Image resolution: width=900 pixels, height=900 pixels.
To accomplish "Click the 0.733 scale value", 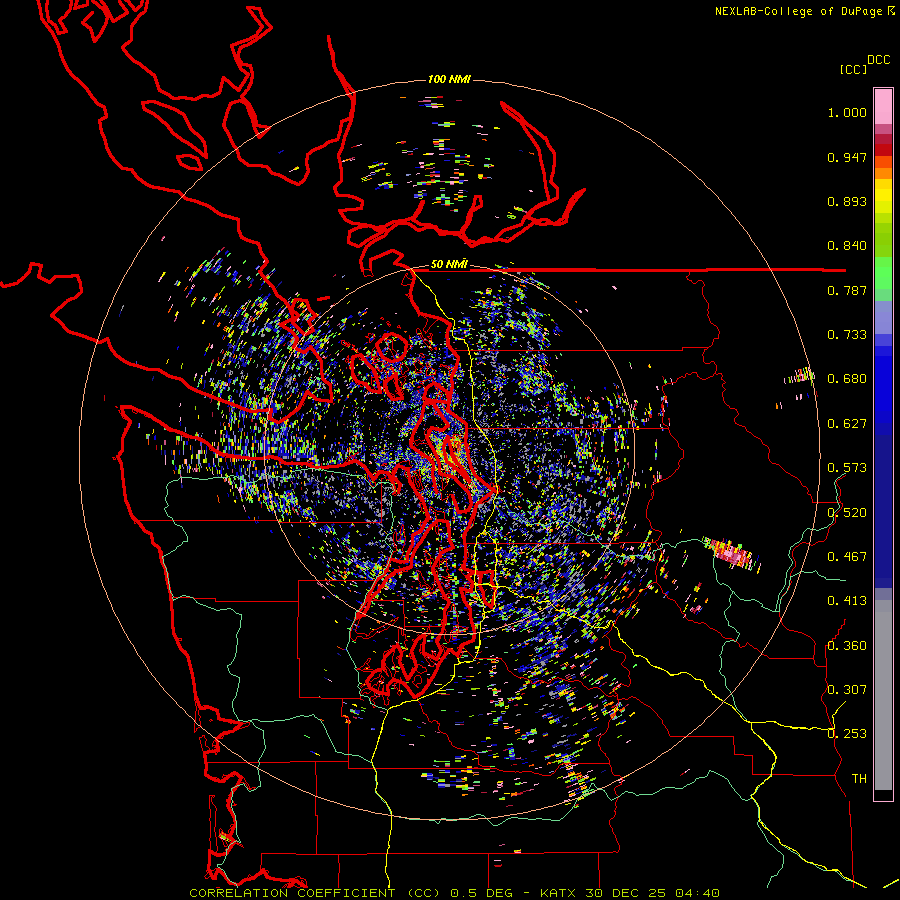I will (x=847, y=335).
